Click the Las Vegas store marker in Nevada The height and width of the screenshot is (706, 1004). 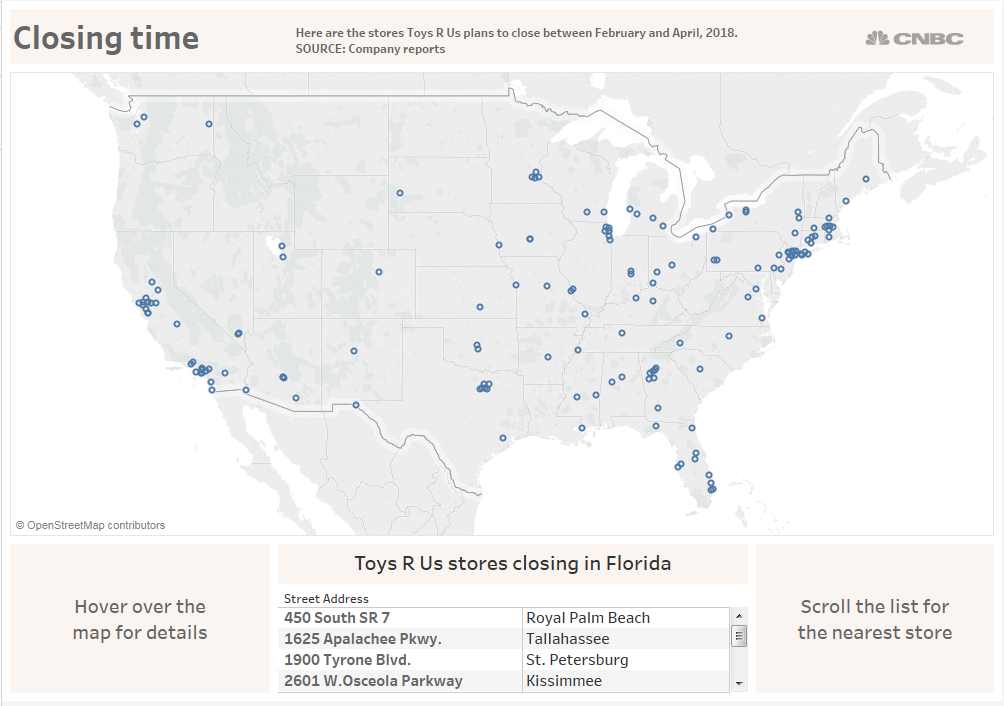(x=238, y=333)
